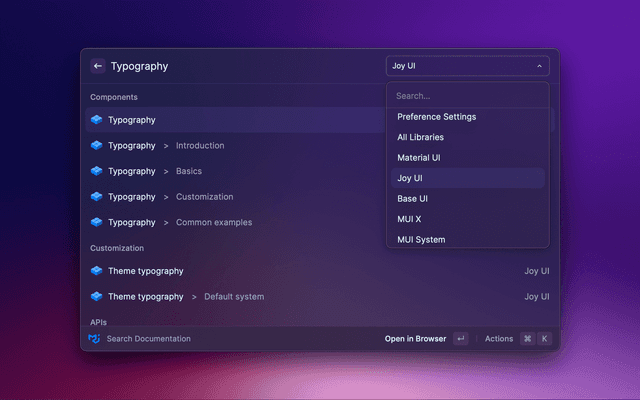This screenshot has height=400, width=640.
Task: Open the Actions menu
Action: tap(499, 339)
